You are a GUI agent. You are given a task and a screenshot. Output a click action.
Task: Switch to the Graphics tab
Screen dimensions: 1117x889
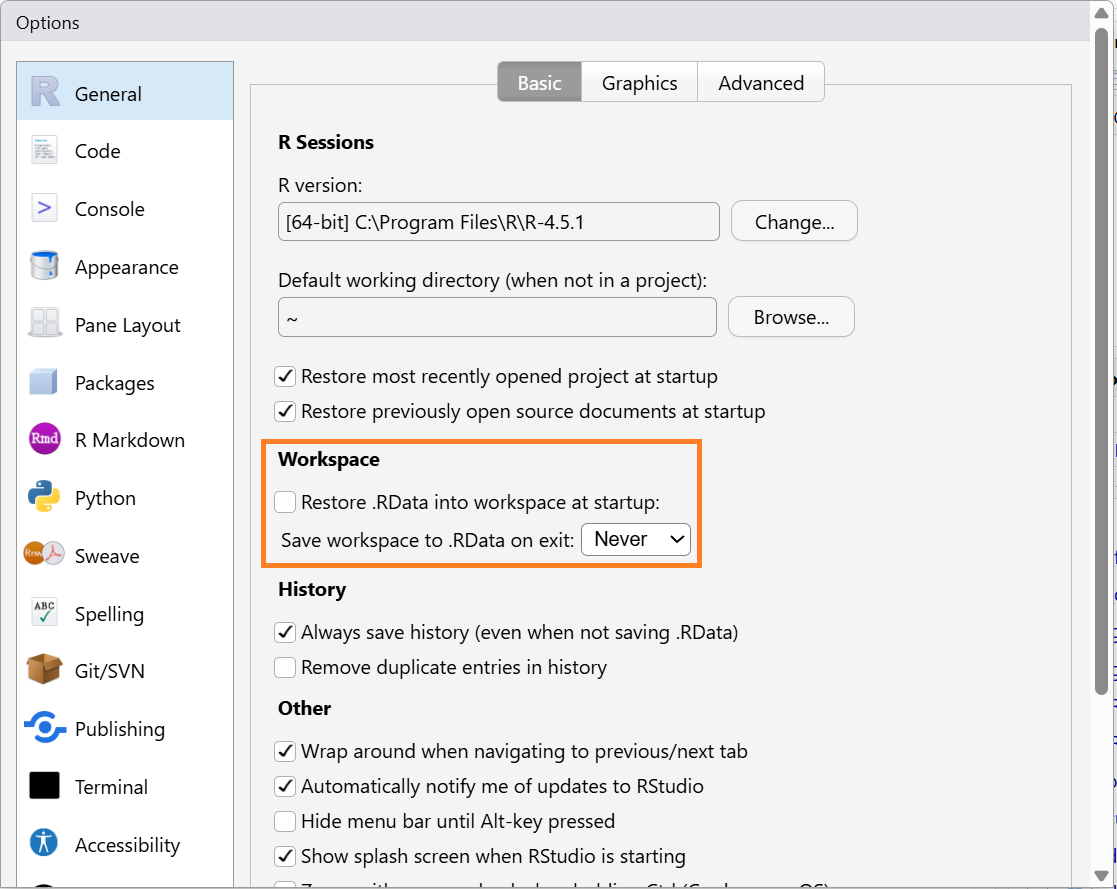[640, 83]
